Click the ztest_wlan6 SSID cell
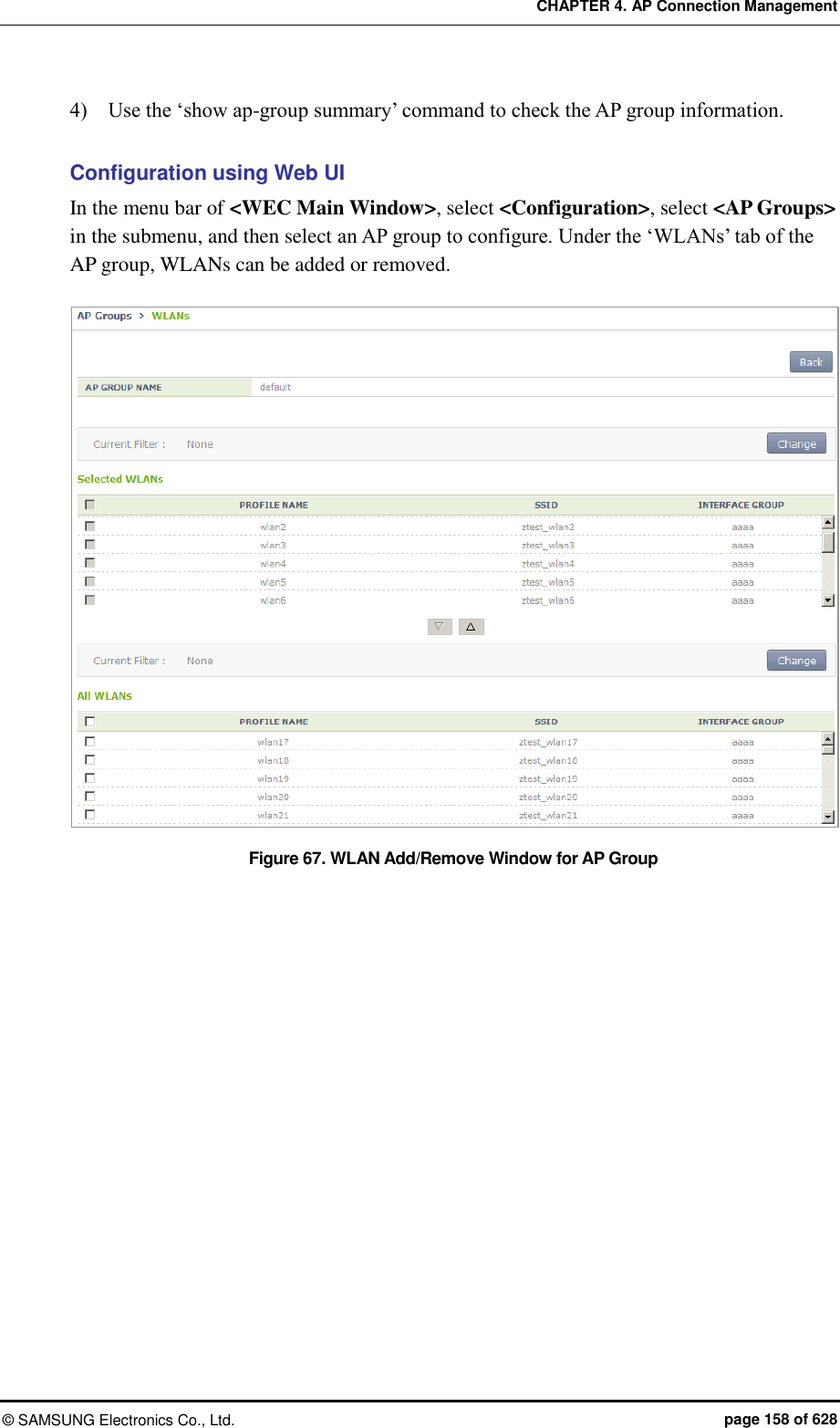Screen dimensions: 840x1428 click(x=548, y=599)
